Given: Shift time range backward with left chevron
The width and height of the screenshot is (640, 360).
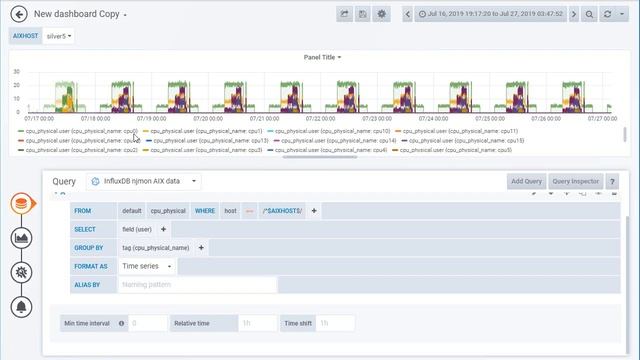Looking at the screenshot, I should (407, 14).
